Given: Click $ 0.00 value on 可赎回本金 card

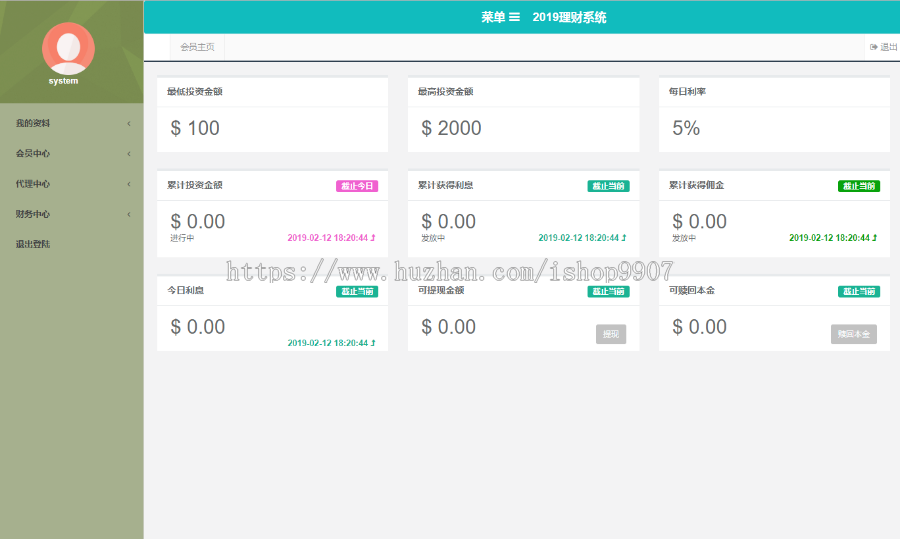Looking at the screenshot, I should click(x=699, y=327).
